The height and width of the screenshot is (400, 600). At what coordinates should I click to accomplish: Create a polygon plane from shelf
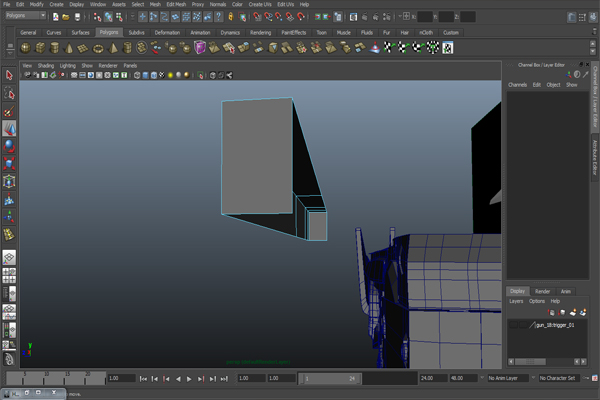83,48
